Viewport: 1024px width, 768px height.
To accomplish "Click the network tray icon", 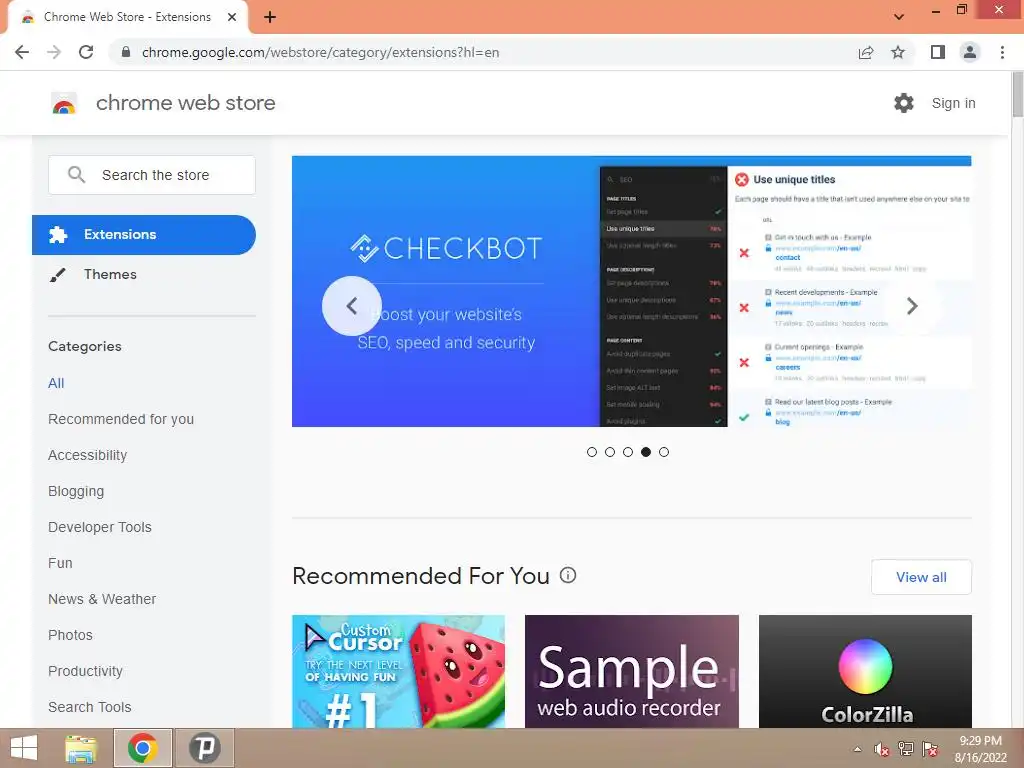I will (x=906, y=749).
